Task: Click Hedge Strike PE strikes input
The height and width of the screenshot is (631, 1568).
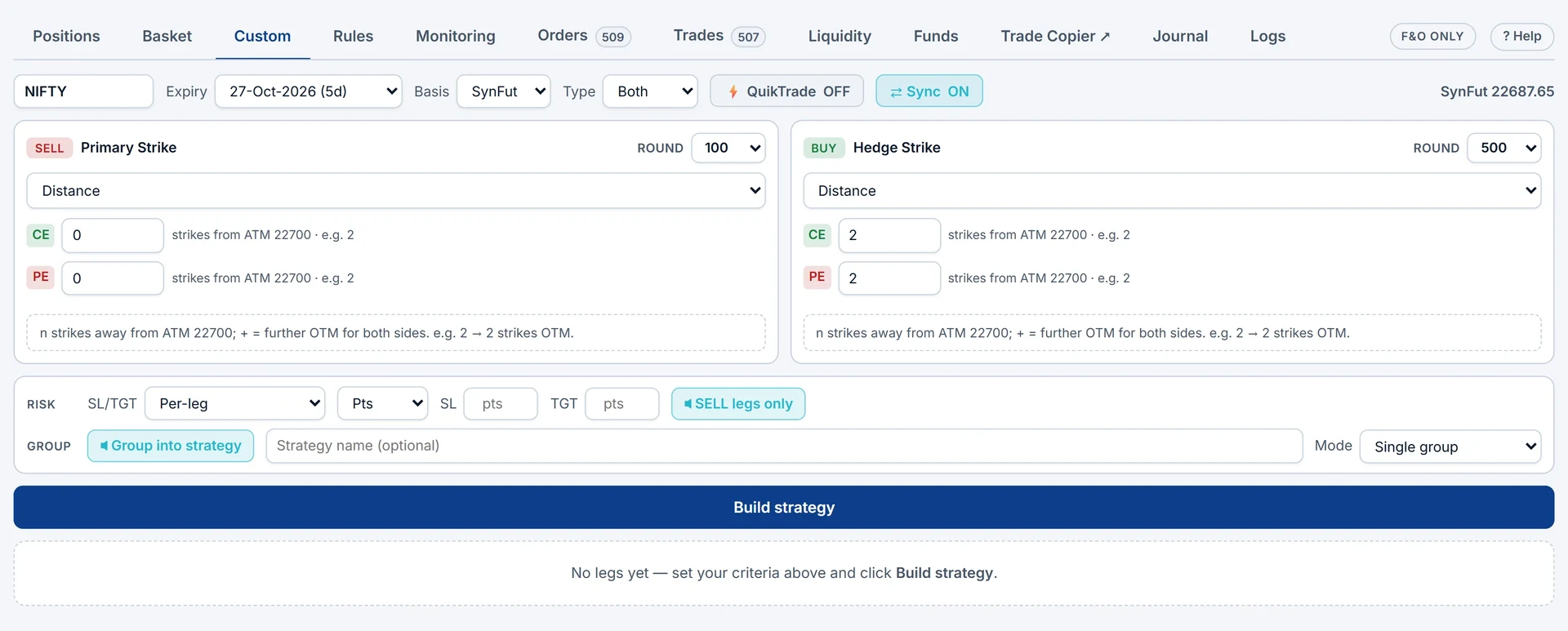Action: (889, 278)
